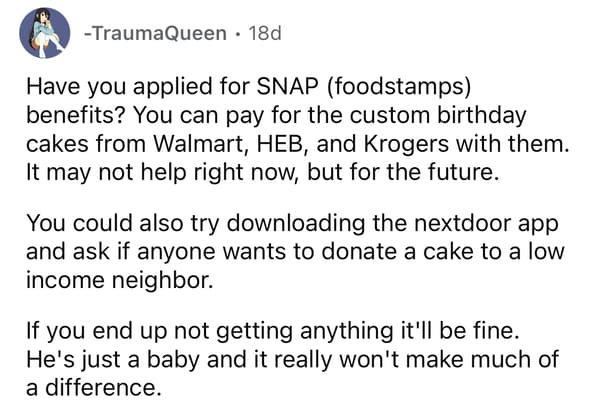
Task: Click the (foodstamps) parenthetical text
Action: pos(399,87)
